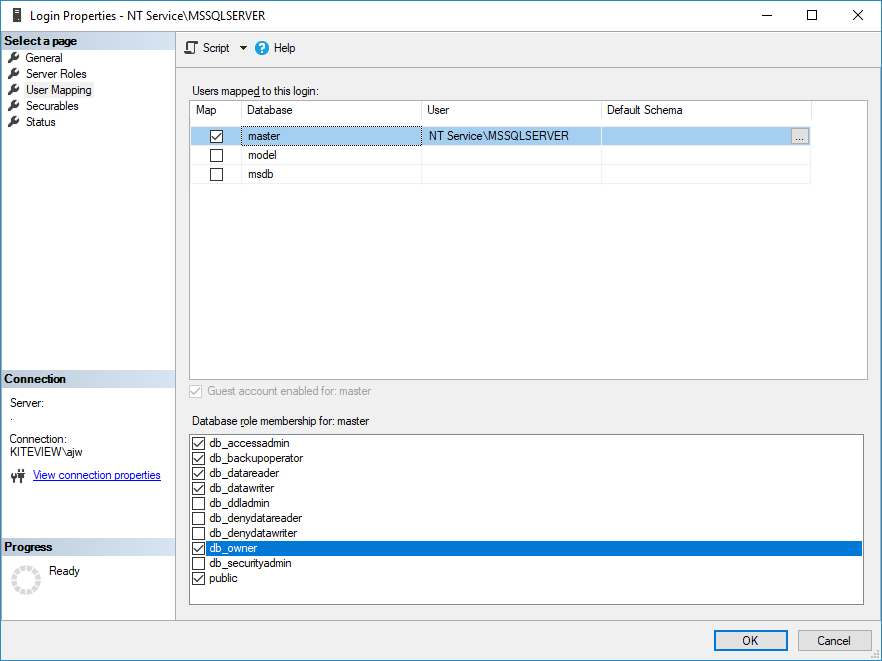The image size is (882, 661).
Task: Enable the db_denydatareader role
Action: point(199,518)
